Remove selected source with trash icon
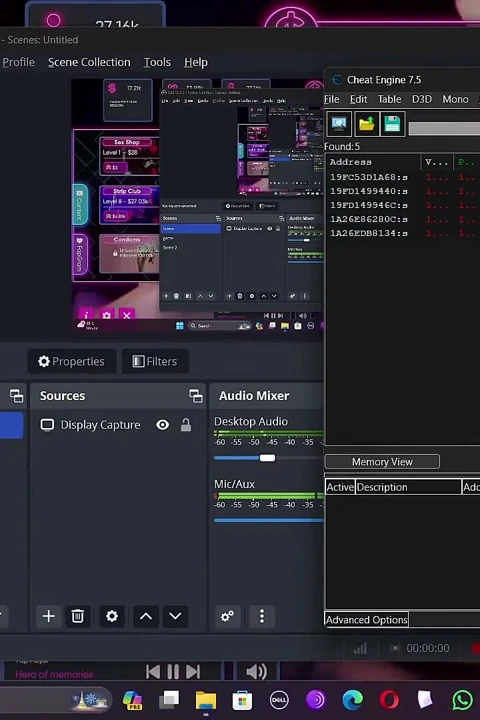The height and width of the screenshot is (720, 480). [78, 616]
